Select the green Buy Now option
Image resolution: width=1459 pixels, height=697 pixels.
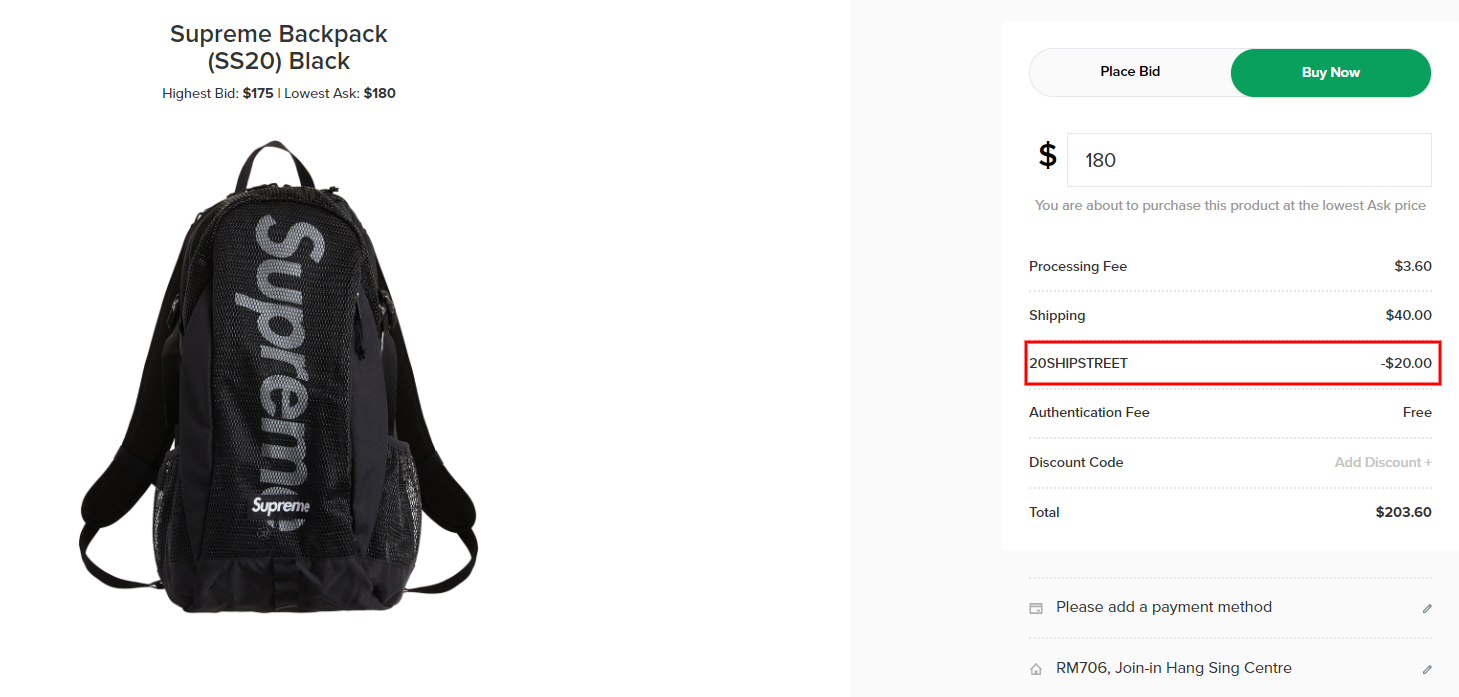click(x=1330, y=73)
